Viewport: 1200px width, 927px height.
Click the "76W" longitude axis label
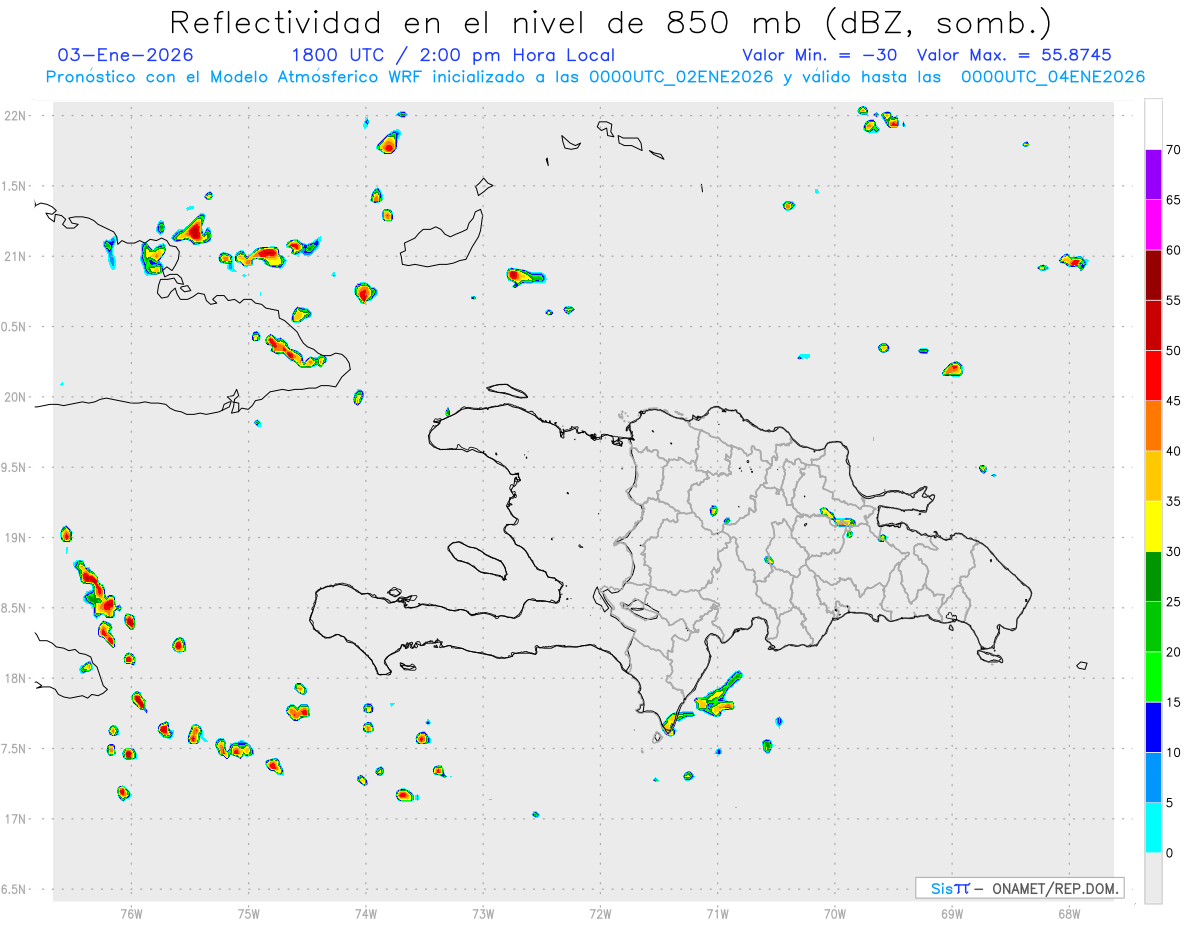point(131,914)
